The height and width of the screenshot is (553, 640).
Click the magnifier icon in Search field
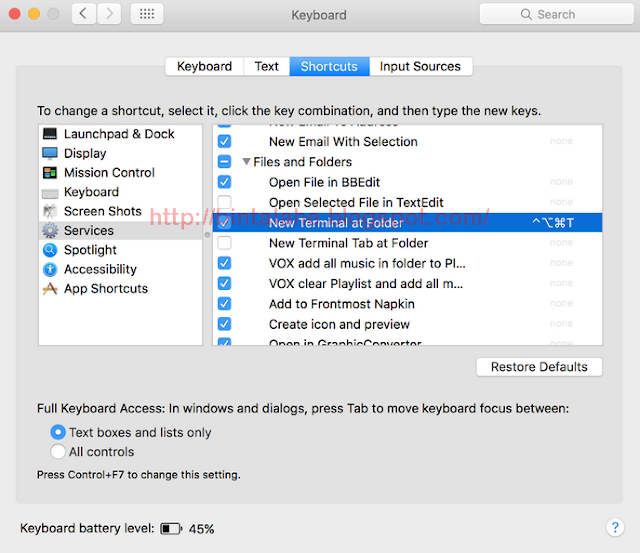pos(526,14)
